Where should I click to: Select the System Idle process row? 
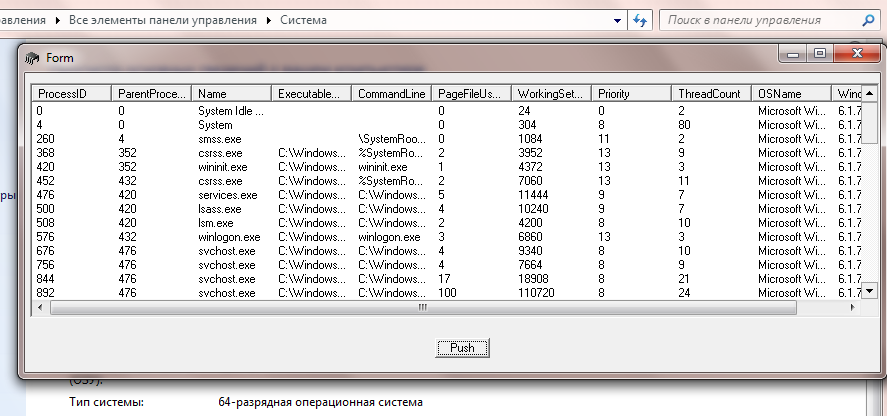point(230,110)
